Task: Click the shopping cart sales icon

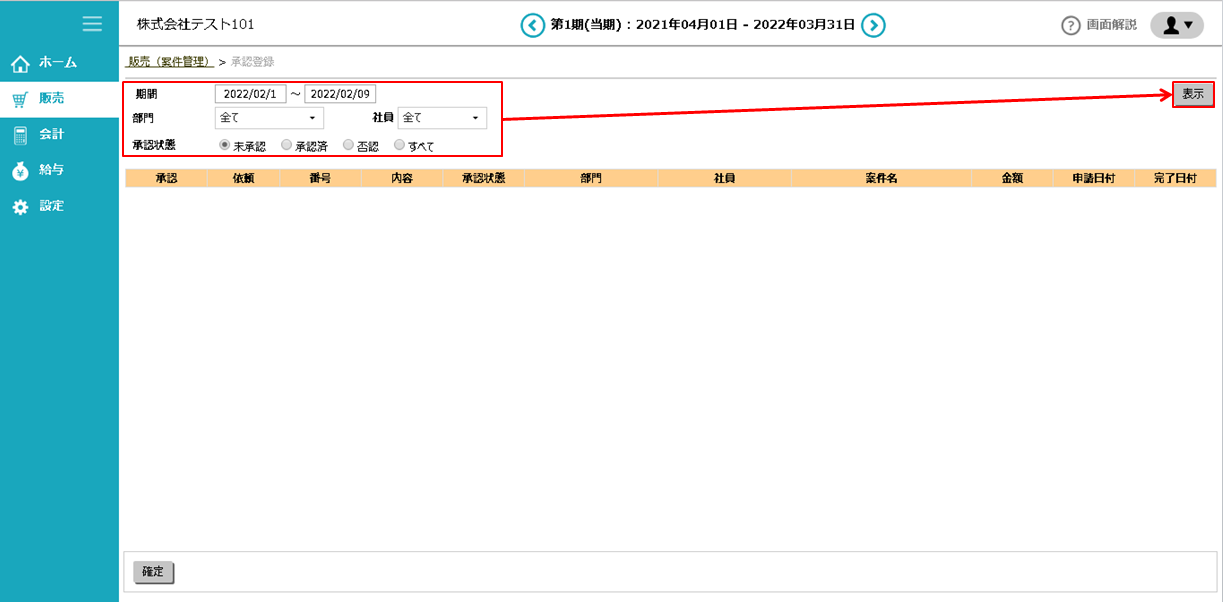Action: point(20,99)
